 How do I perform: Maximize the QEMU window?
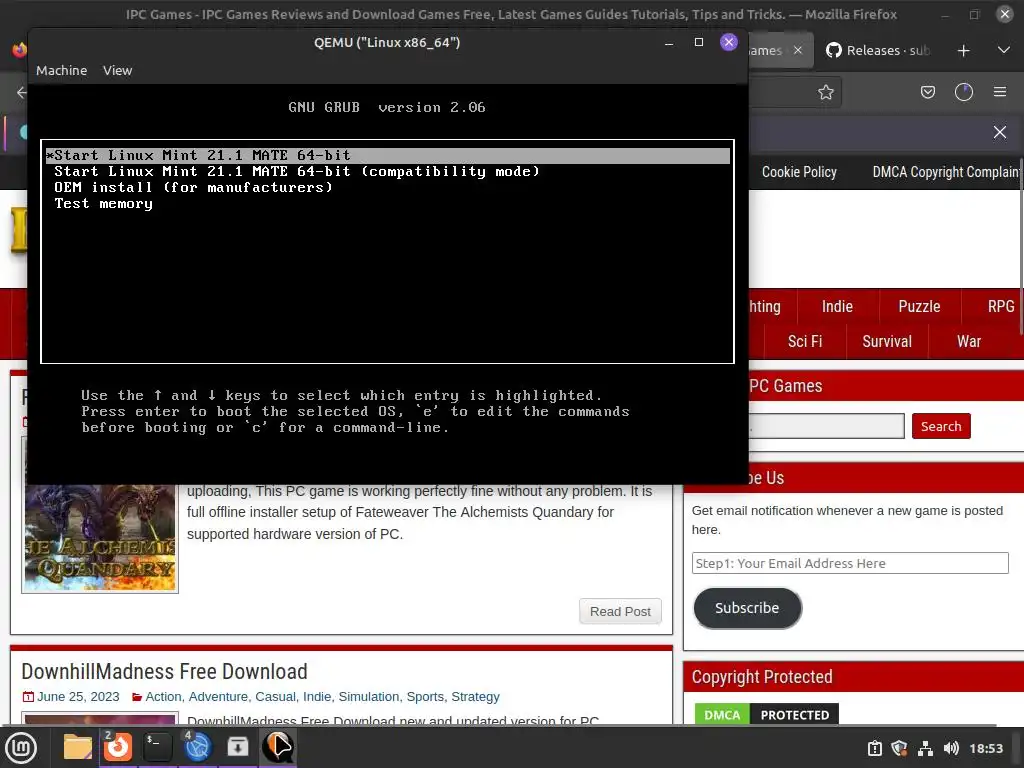point(699,42)
